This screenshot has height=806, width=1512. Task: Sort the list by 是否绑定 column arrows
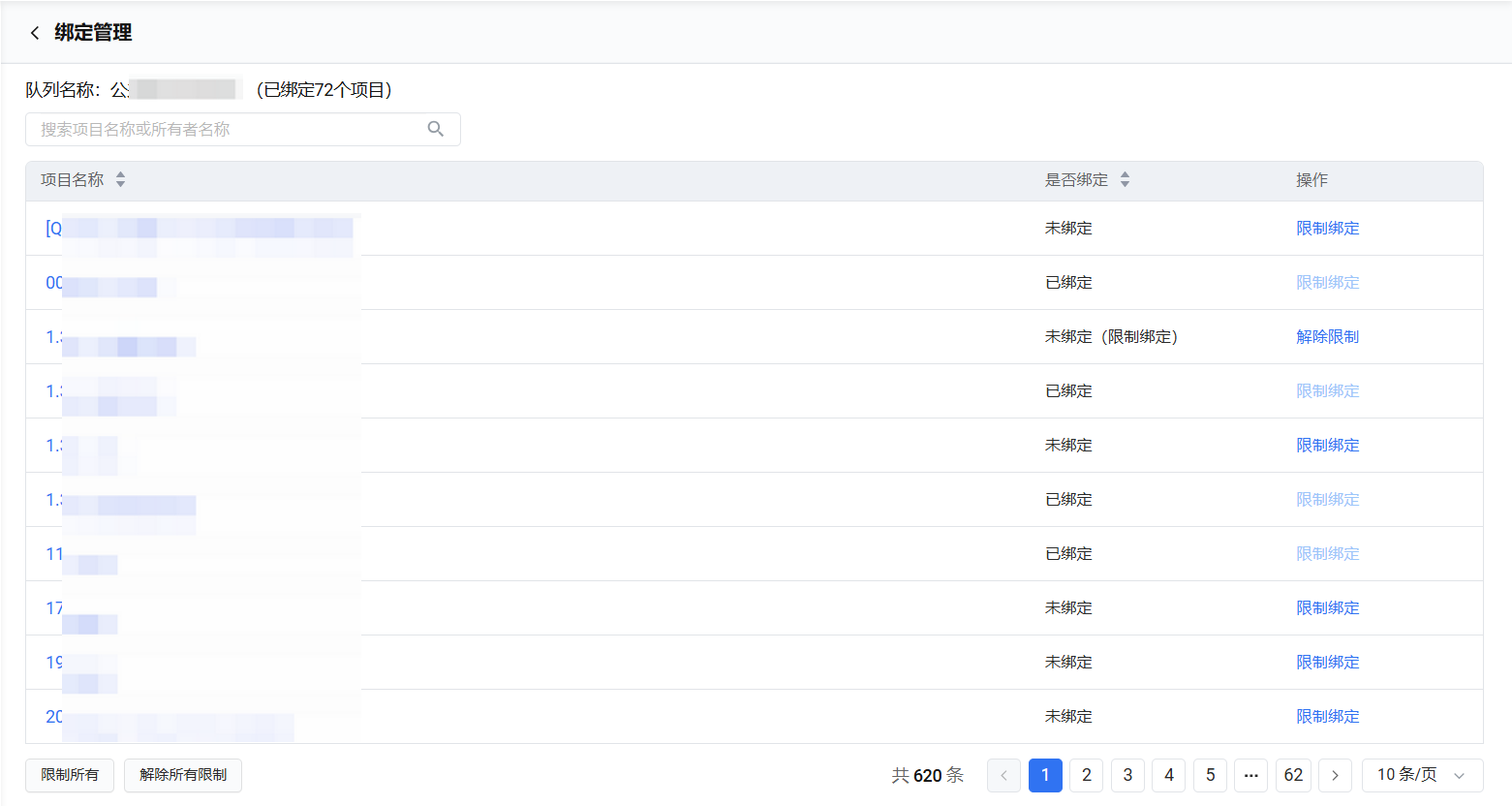[1125, 179]
